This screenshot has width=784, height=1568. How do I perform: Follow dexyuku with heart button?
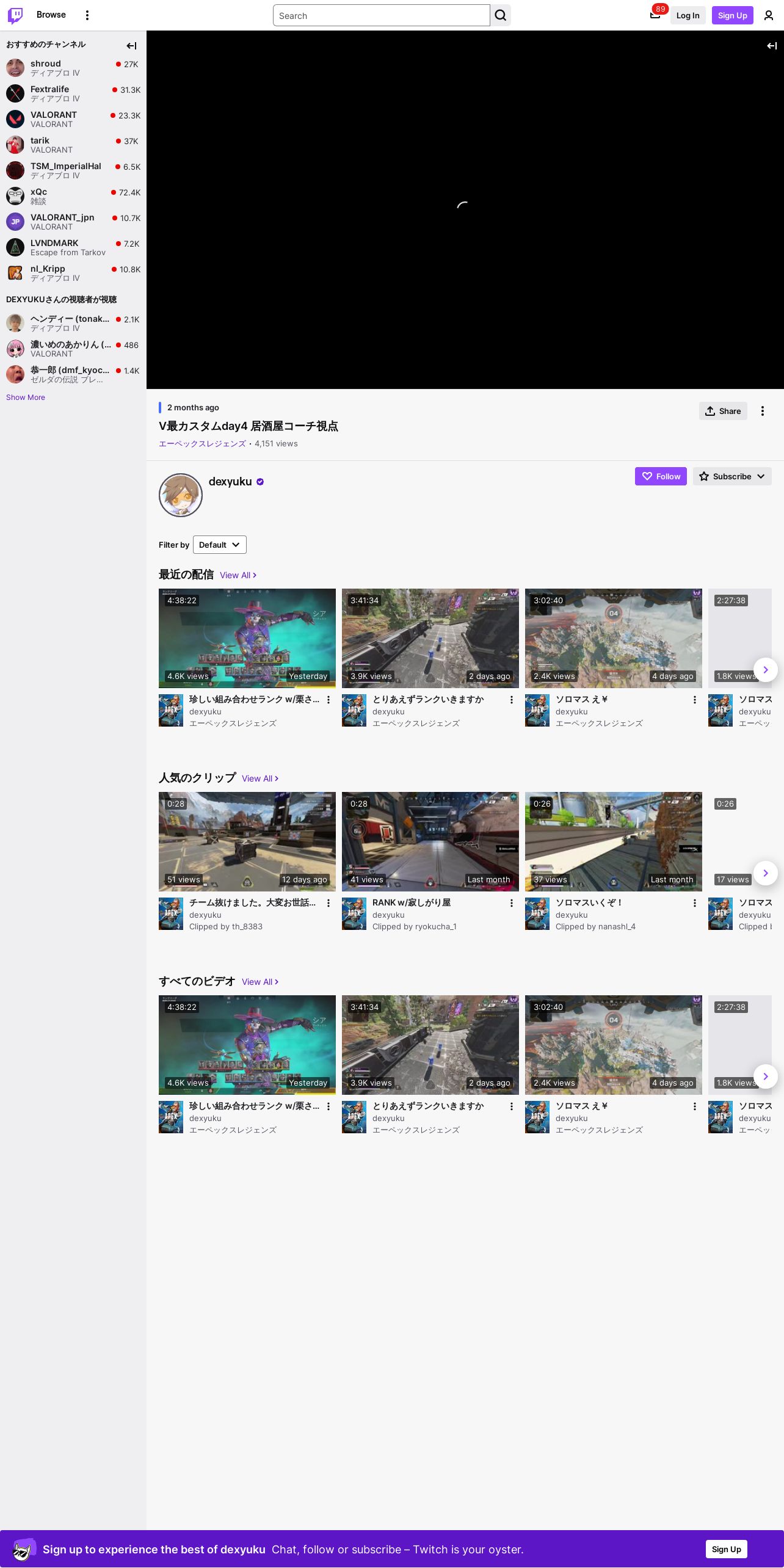click(661, 476)
